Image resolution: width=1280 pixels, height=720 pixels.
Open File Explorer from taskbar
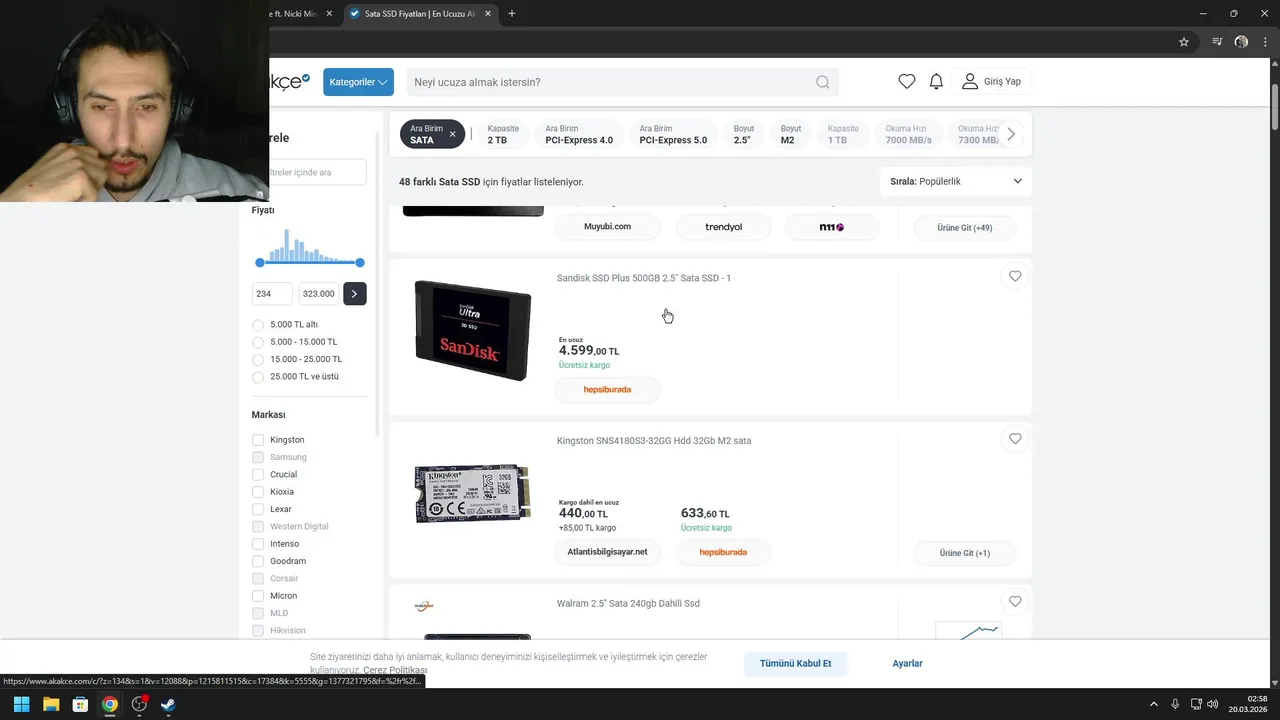point(51,704)
